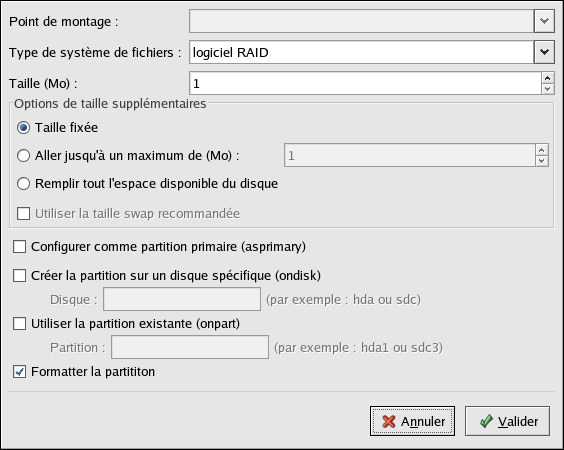This screenshot has height=450, width=564.
Task: Click up arrow of maximum size spinner
Action: point(542,150)
